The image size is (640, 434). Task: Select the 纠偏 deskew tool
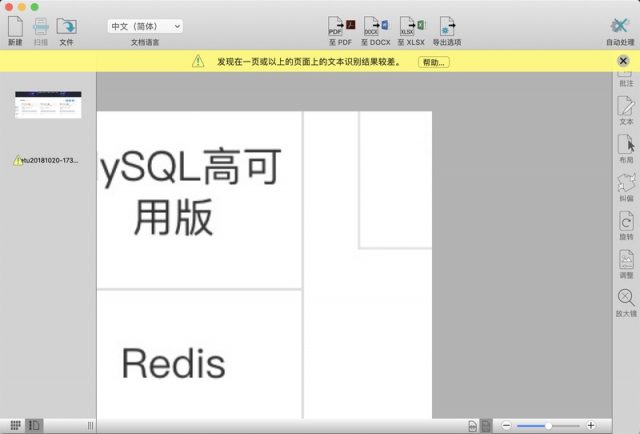click(626, 187)
